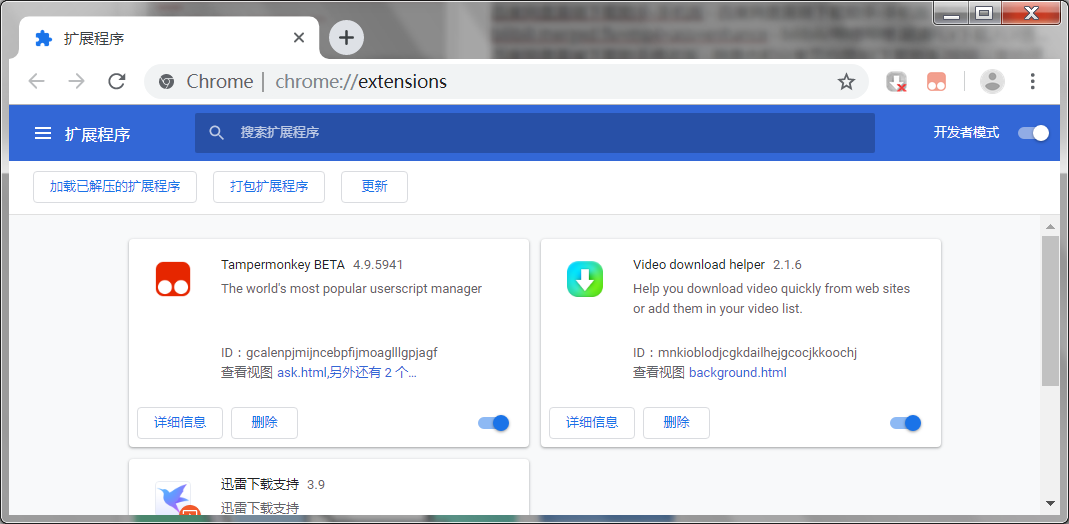1069x524 pixels.
Task: Click the Tampermonkey BETA name text
Action: click(x=283, y=264)
